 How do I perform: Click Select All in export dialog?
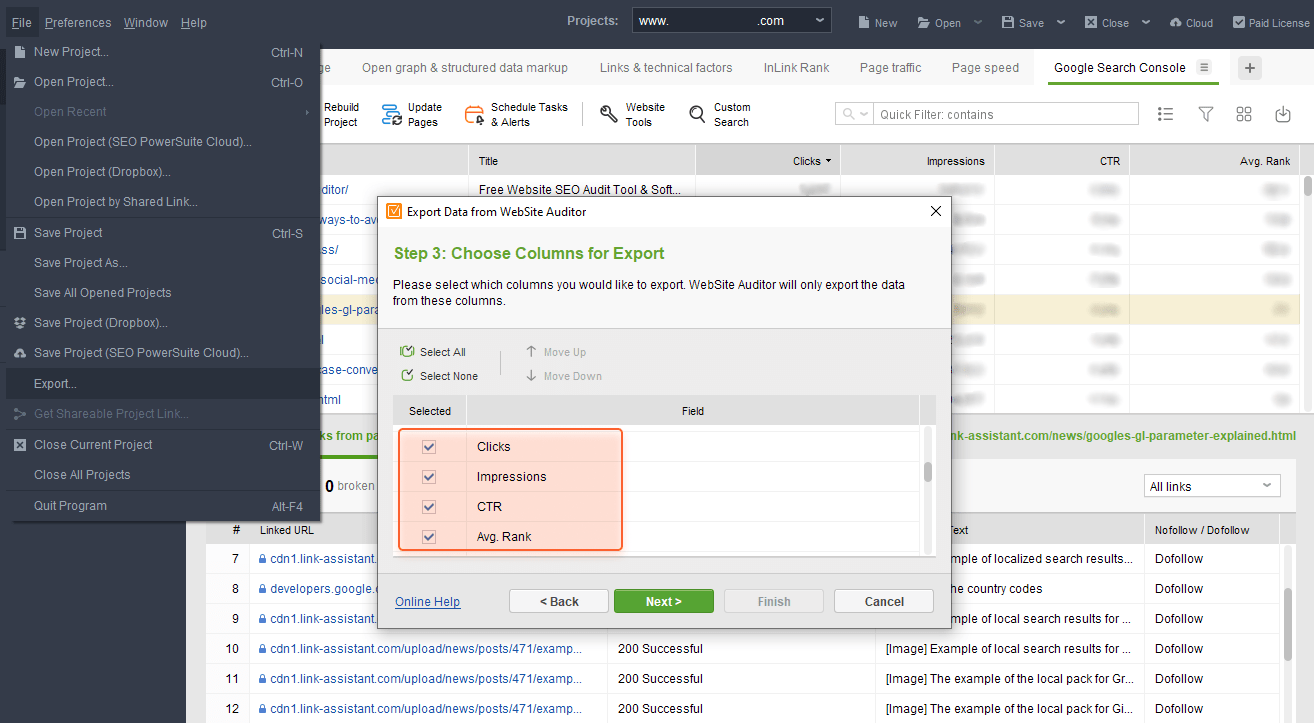pyautogui.click(x=433, y=352)
